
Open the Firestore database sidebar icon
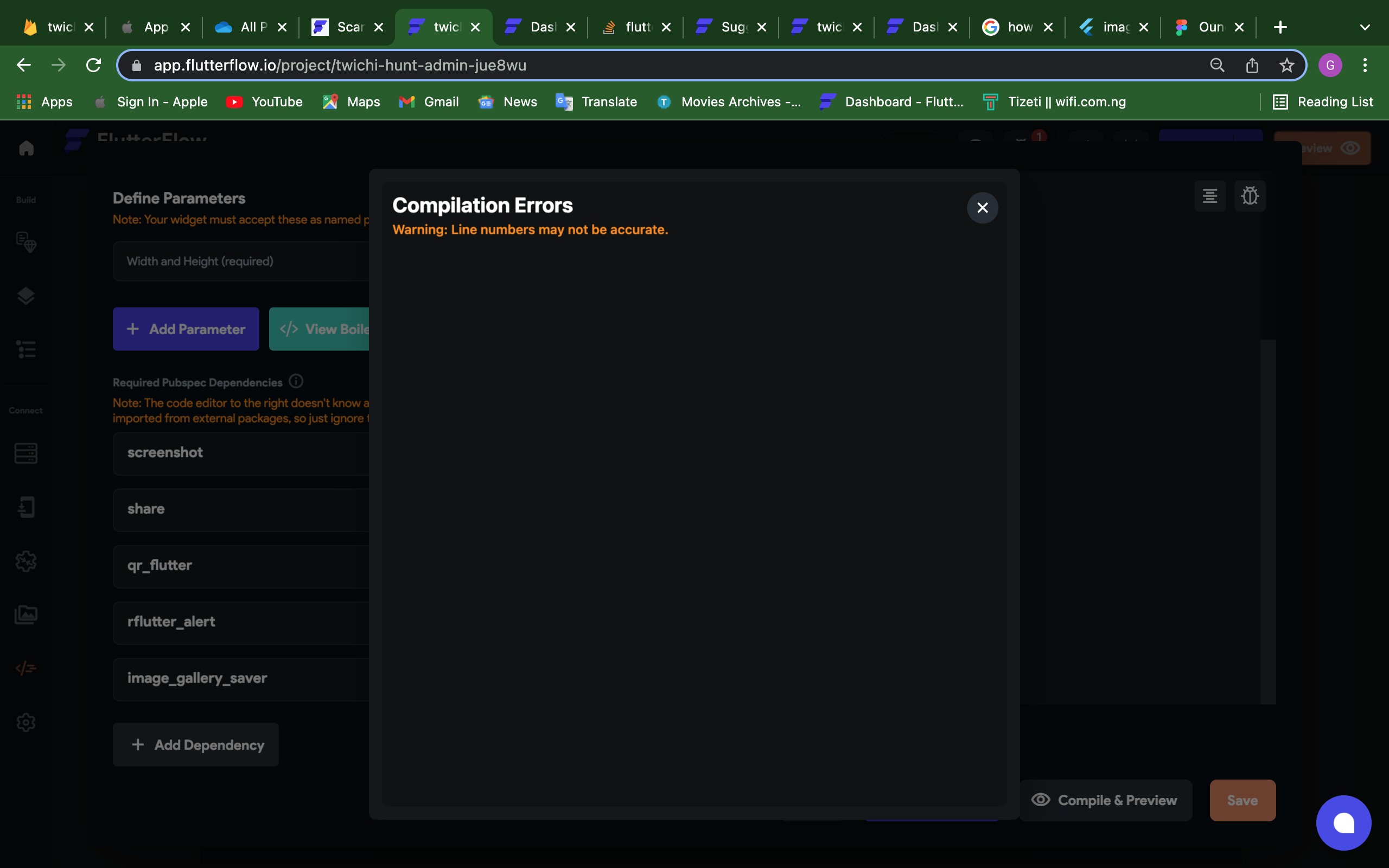coord(26,453)
